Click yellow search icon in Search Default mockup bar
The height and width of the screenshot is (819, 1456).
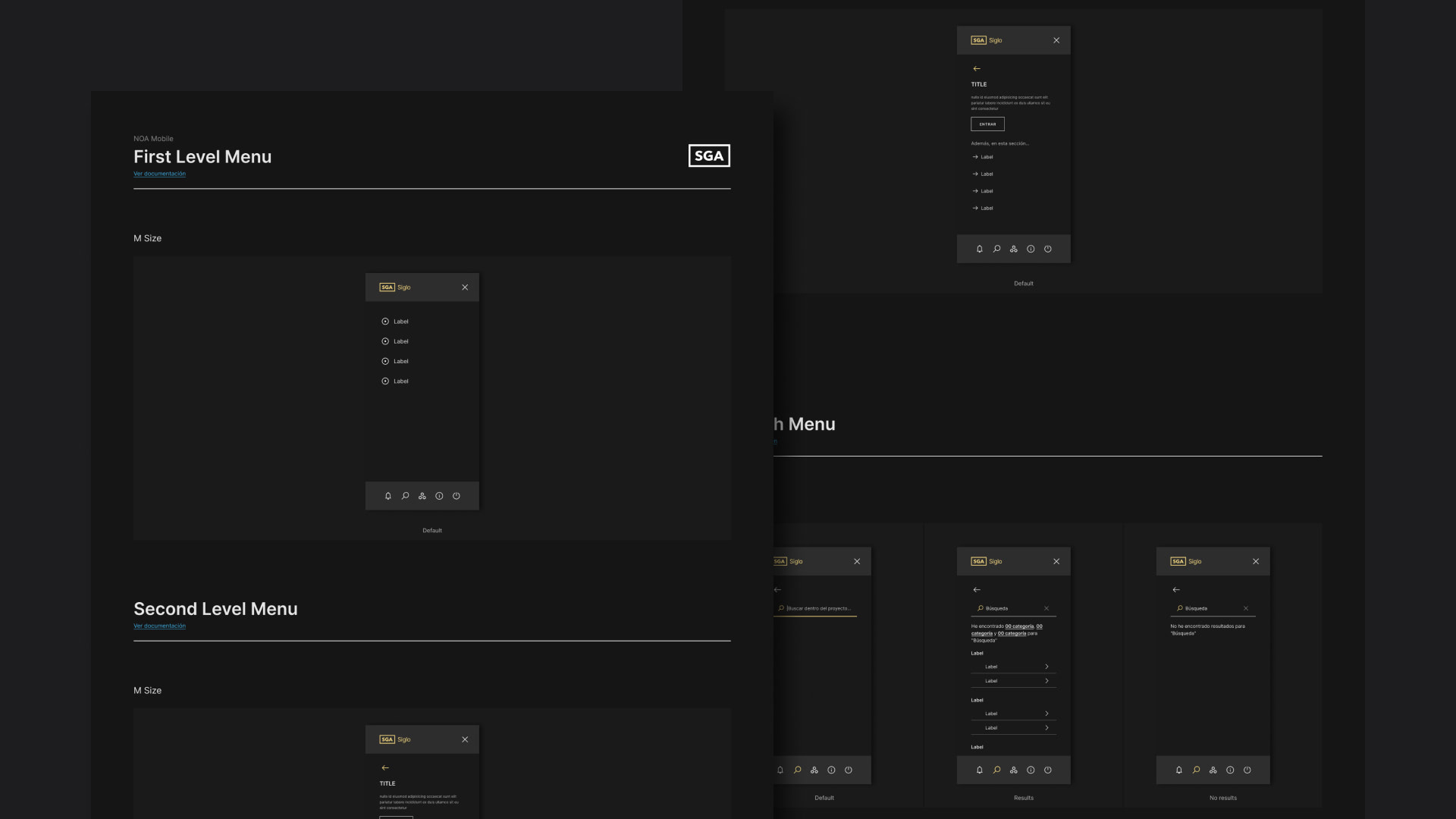(x=797, y=770)
